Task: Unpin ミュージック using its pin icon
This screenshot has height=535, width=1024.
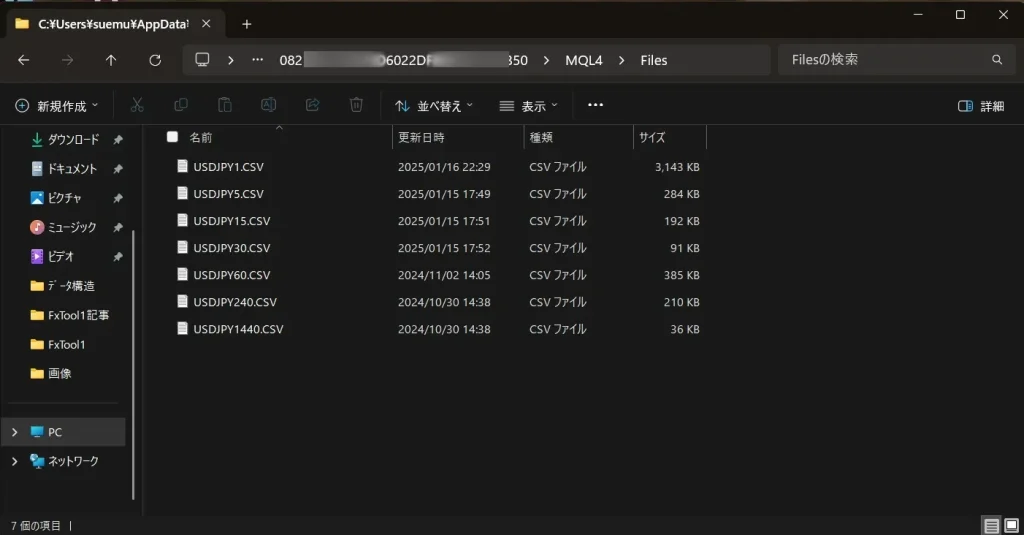Action: tap(118, 227)
